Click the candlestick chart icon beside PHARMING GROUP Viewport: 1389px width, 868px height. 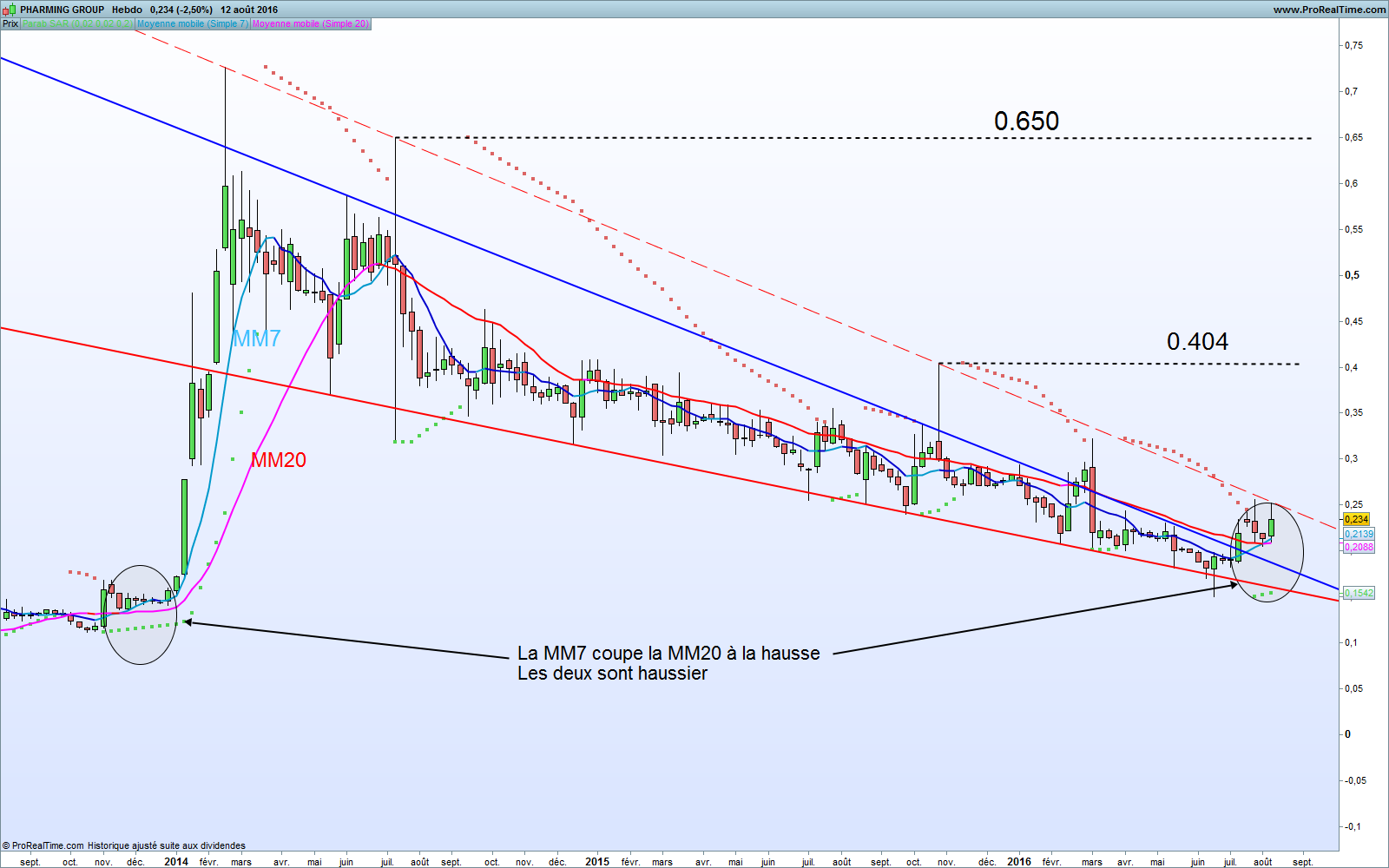[10, 10]
